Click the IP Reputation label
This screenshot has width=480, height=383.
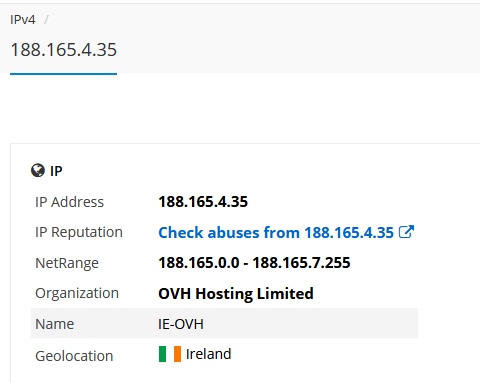tap(79, 232)
